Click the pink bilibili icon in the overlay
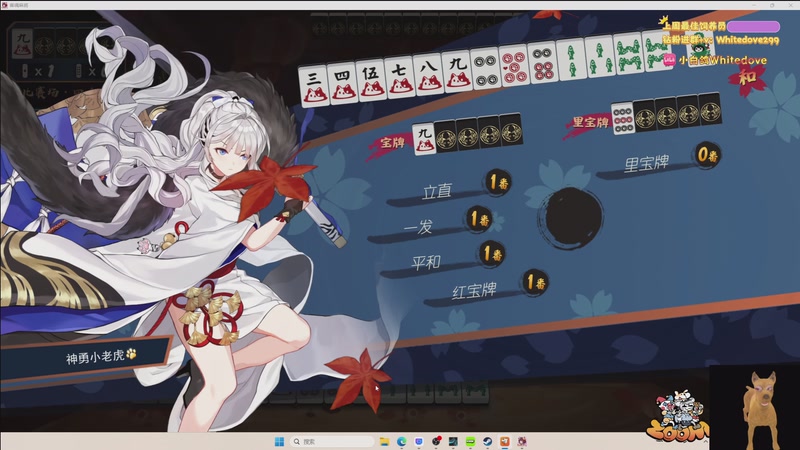 click(x=669, y=60)
